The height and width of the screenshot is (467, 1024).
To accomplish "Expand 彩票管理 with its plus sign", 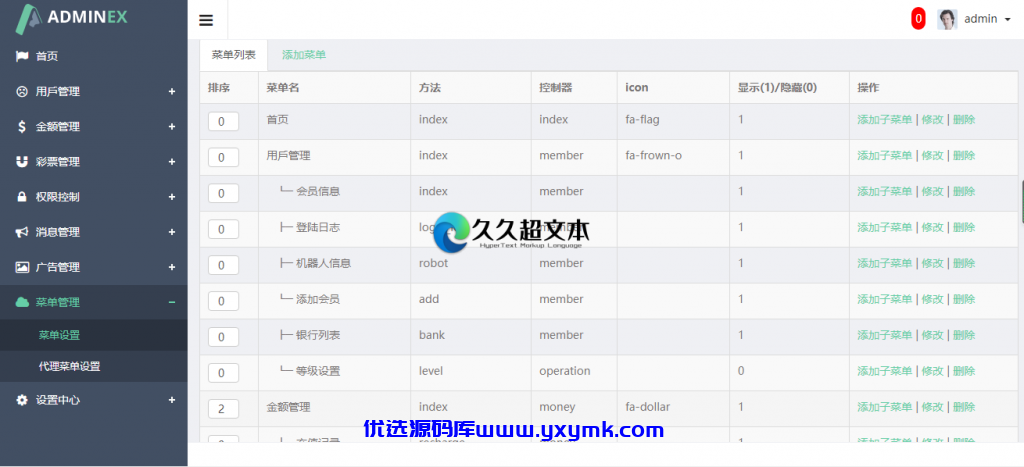I will pos(172,162).
